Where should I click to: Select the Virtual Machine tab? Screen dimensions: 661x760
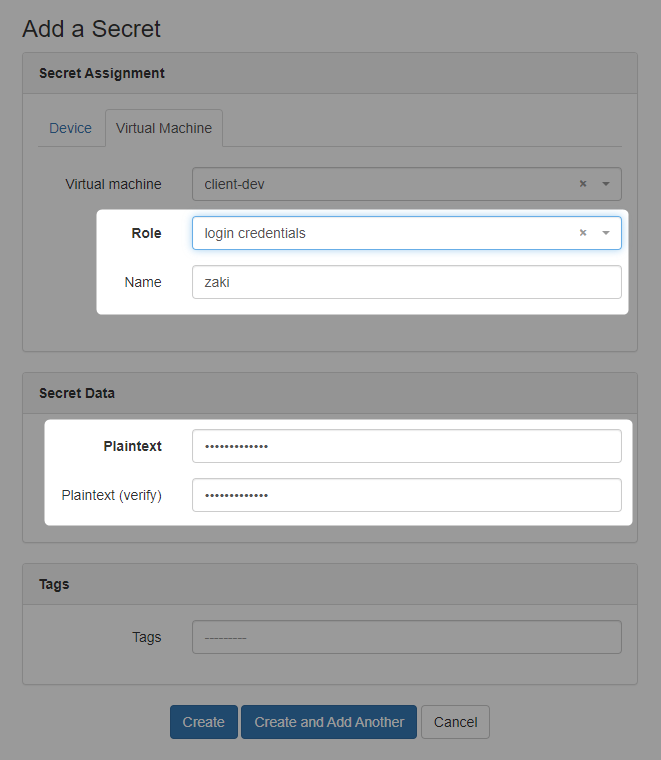[x=164, y=128]
